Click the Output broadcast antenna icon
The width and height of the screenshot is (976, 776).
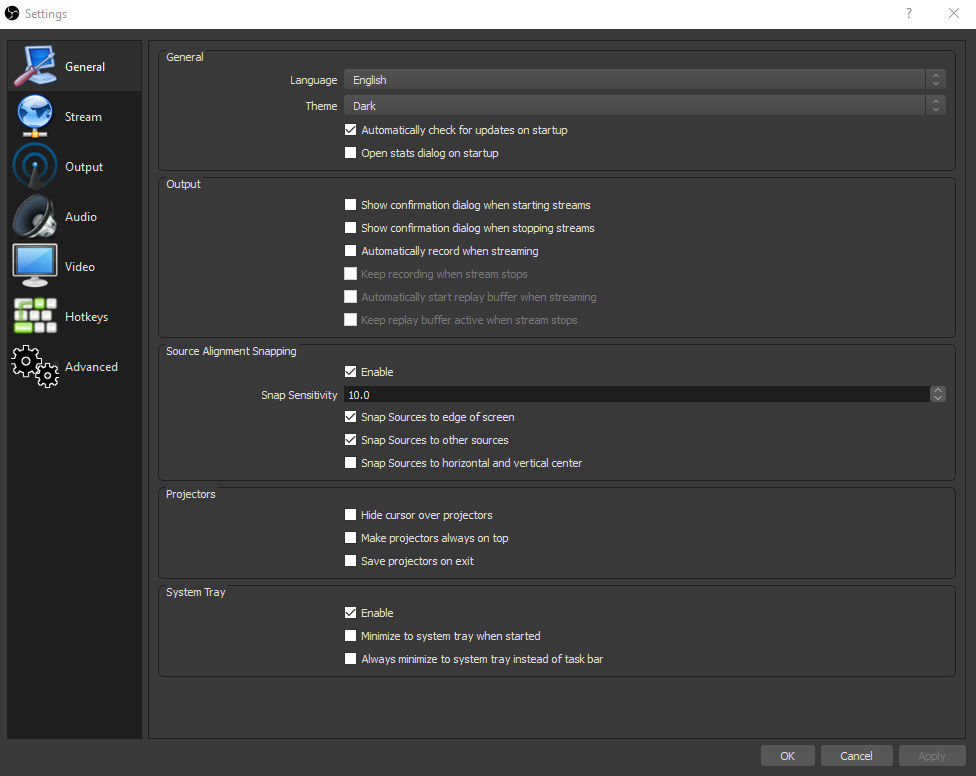pyautogui.click(x=35, y=166)
